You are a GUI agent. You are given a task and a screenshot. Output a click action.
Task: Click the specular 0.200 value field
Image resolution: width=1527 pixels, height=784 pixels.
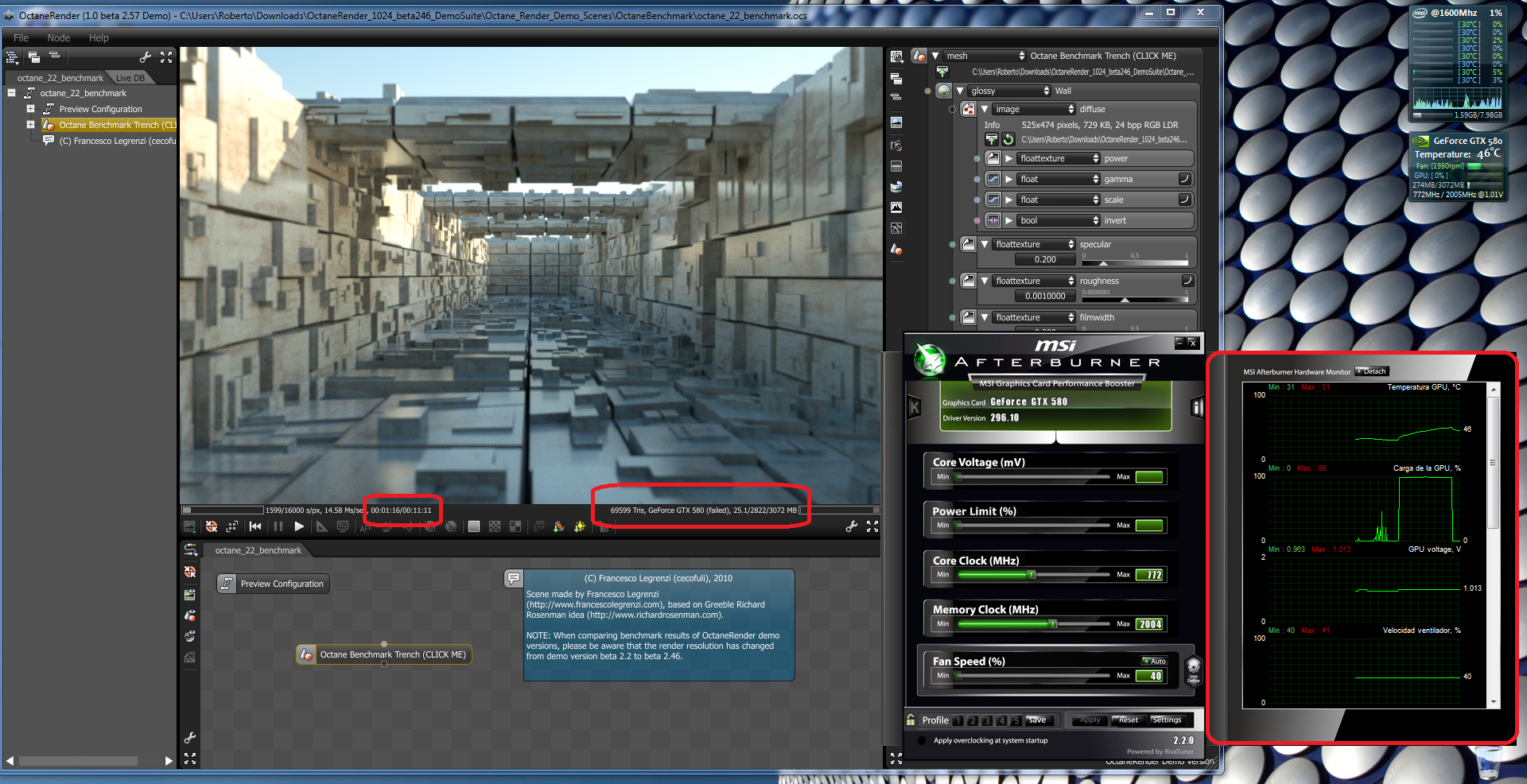(1045, 259)
